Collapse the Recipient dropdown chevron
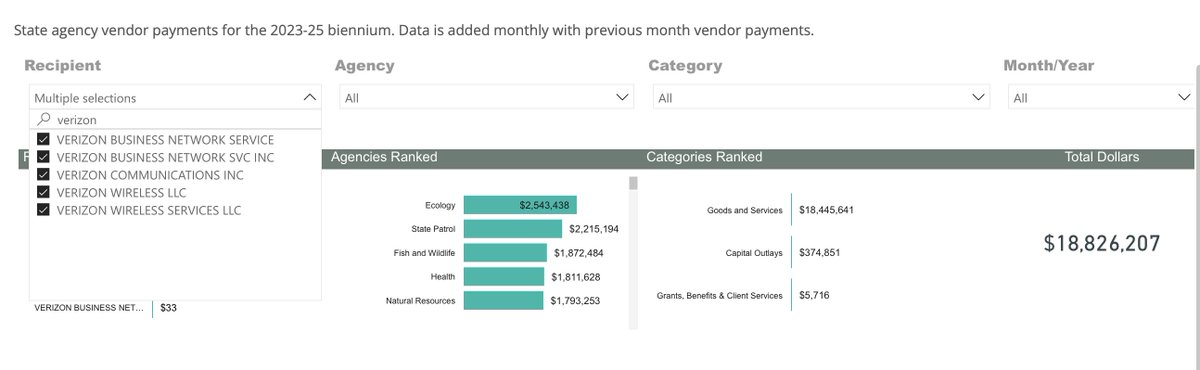Viewport: 1200px width, 370px height. click(309, 98)
